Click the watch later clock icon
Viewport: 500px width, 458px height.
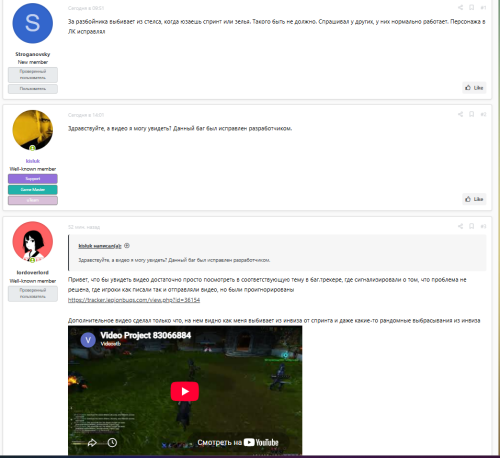click(112, 443)
